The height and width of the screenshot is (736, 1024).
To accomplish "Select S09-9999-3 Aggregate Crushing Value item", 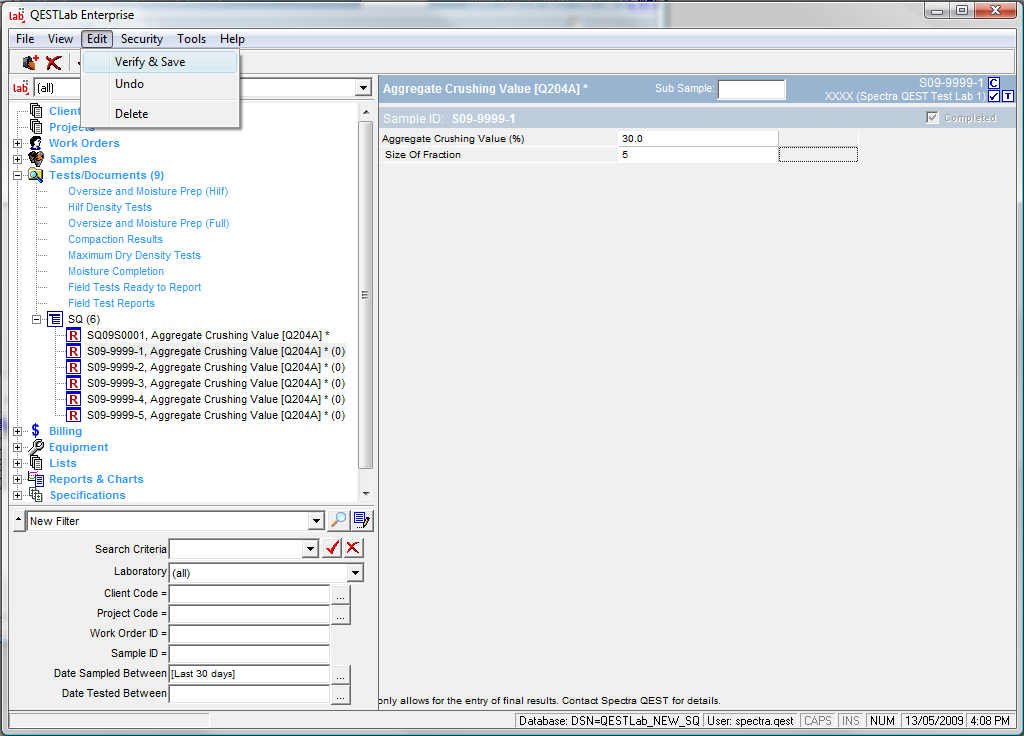I will pyautogui.click(x=215, y=383).
